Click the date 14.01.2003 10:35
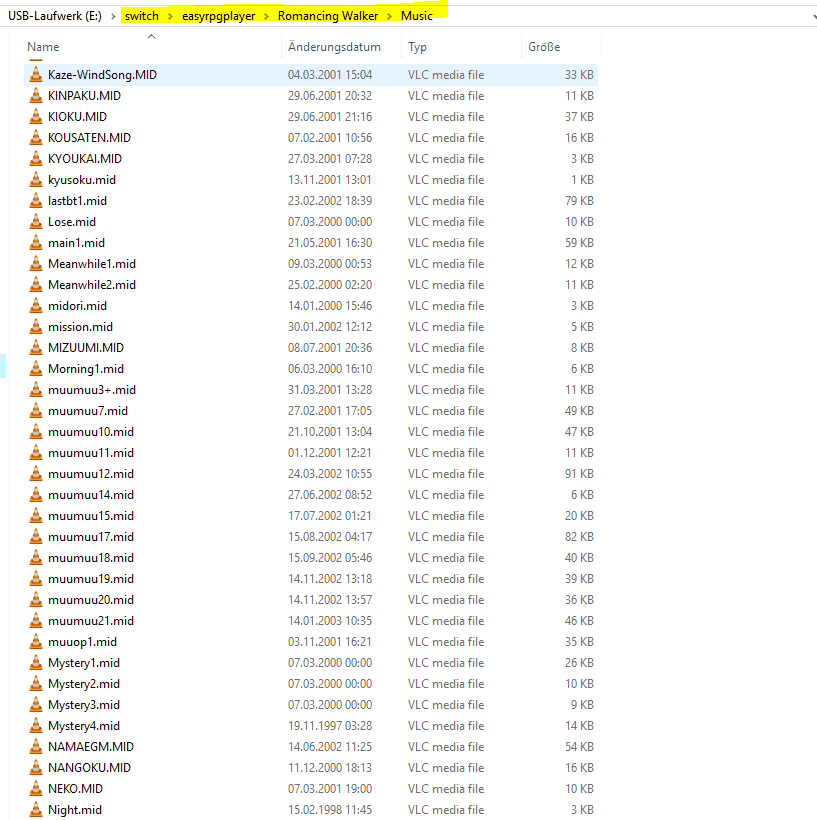The image size is (817, 820). point(330,620)
